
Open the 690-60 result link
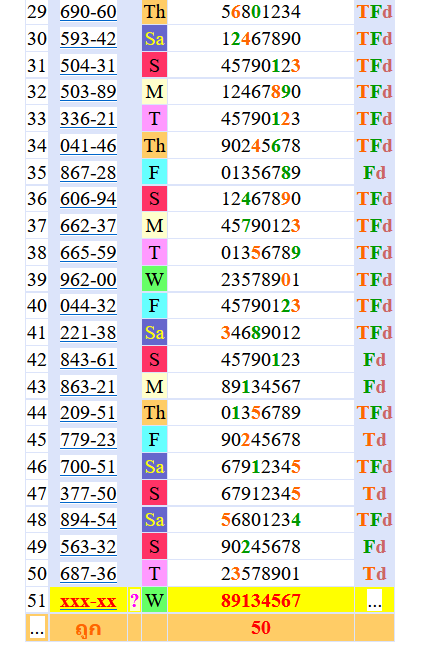tap(88, 12)
